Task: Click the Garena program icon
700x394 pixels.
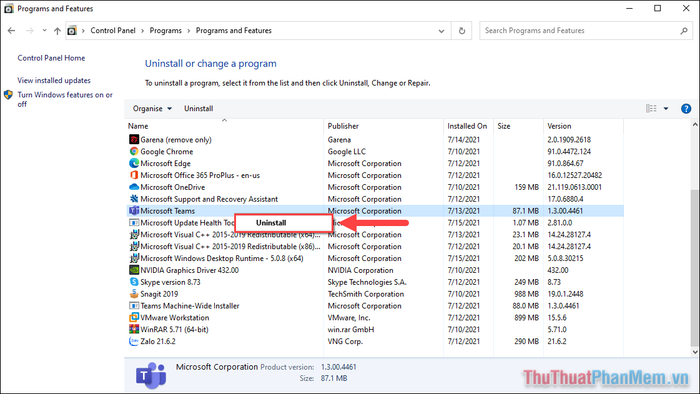Action: tap(133, 140)
